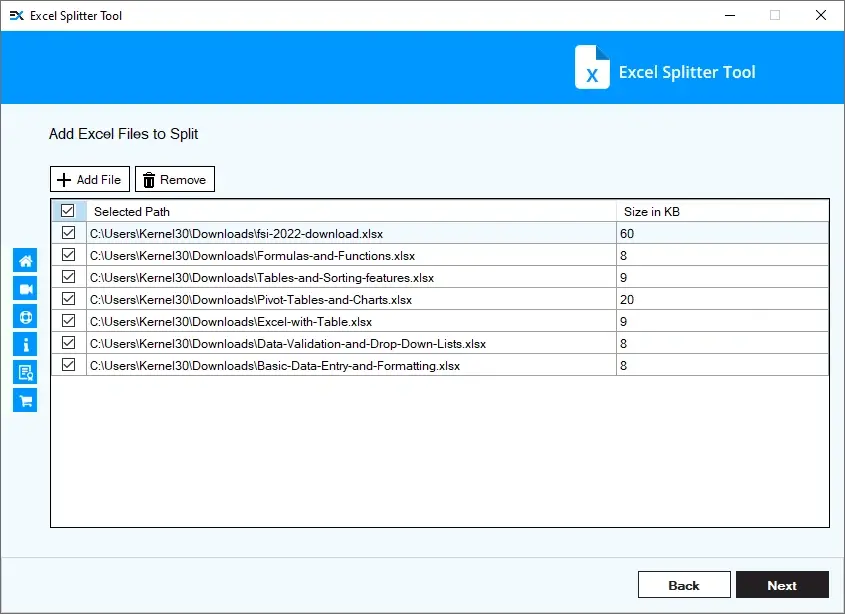845x614 pixels.
Task: Uncheck the fsi-2022-download.xlsx file
Action: click(68, 233)
